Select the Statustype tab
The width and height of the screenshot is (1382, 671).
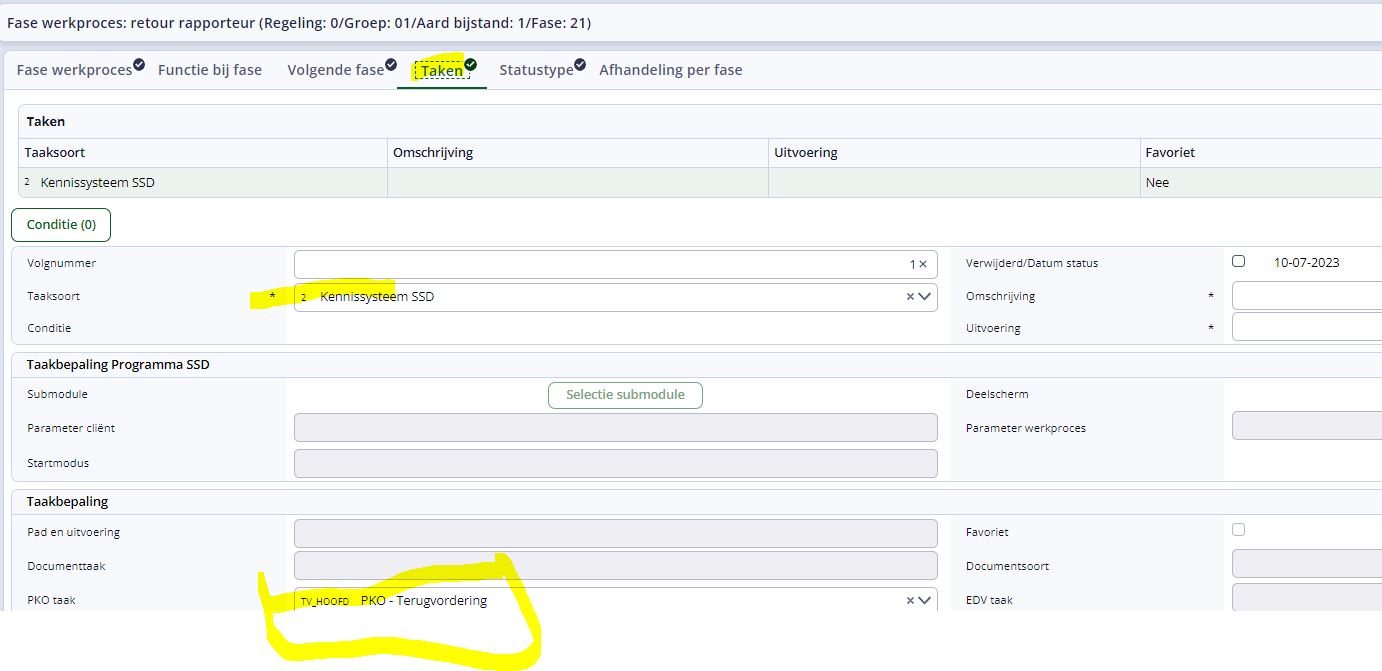pyautogui.click(x=536, y=70)
